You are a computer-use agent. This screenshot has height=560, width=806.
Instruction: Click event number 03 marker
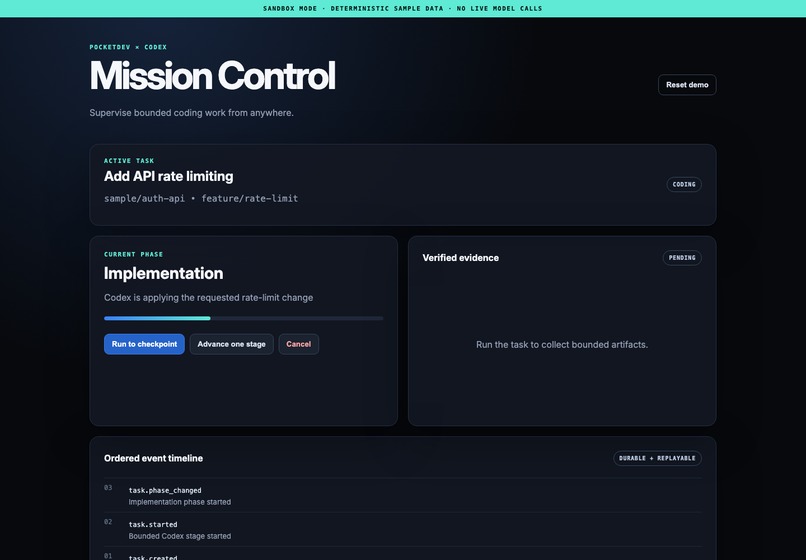click(108, 487)
